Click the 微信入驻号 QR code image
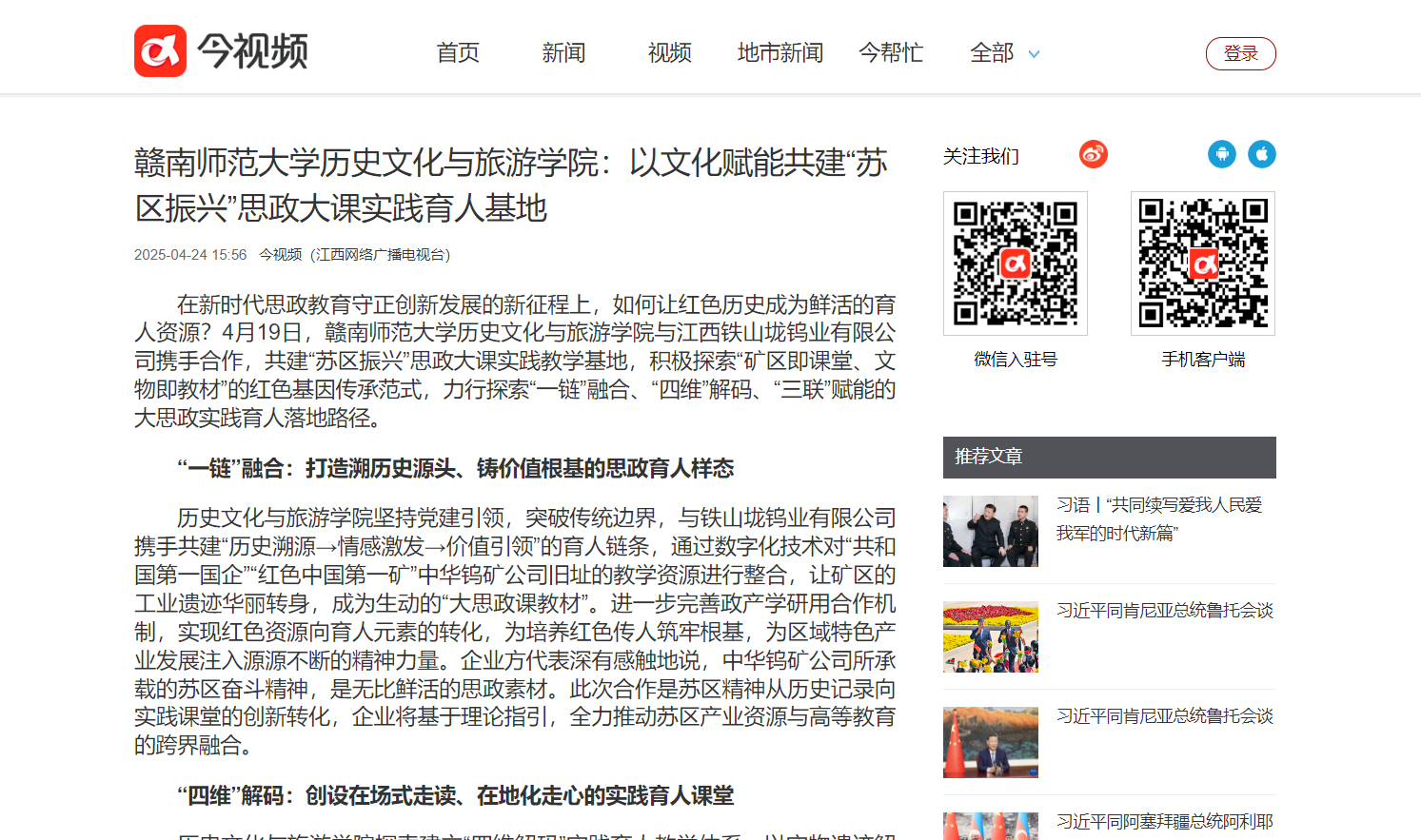This screenshot has height=840, width=1421. pyautogui.click(x=1016, y=264)
